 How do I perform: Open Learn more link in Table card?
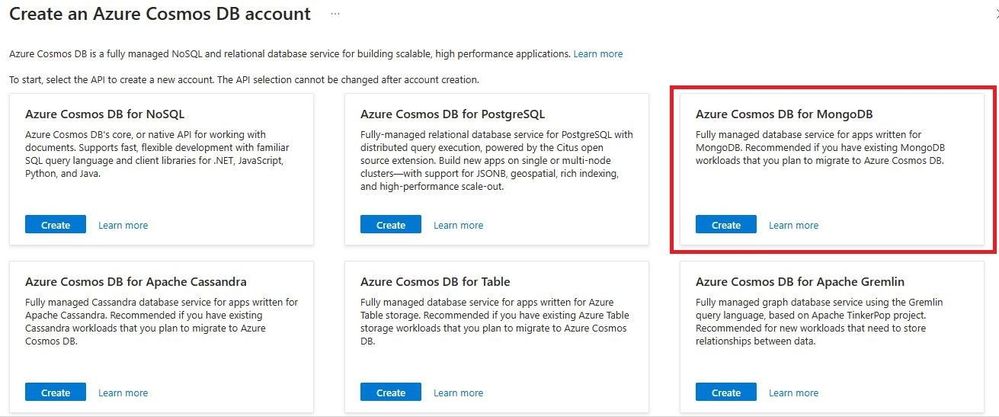[458, 393]
